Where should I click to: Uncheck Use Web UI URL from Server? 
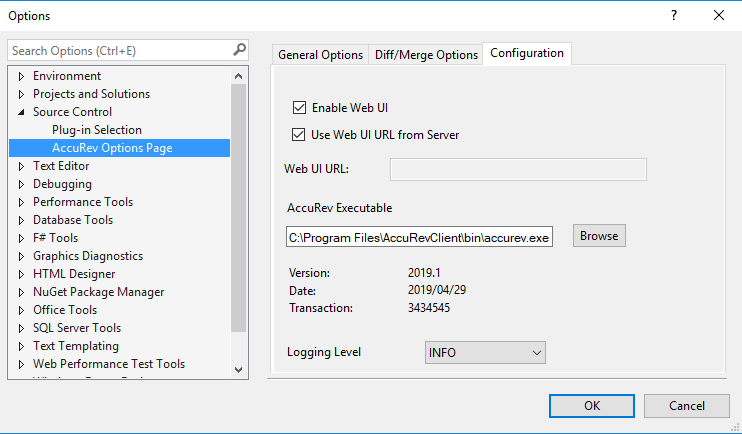click(299, 135)
